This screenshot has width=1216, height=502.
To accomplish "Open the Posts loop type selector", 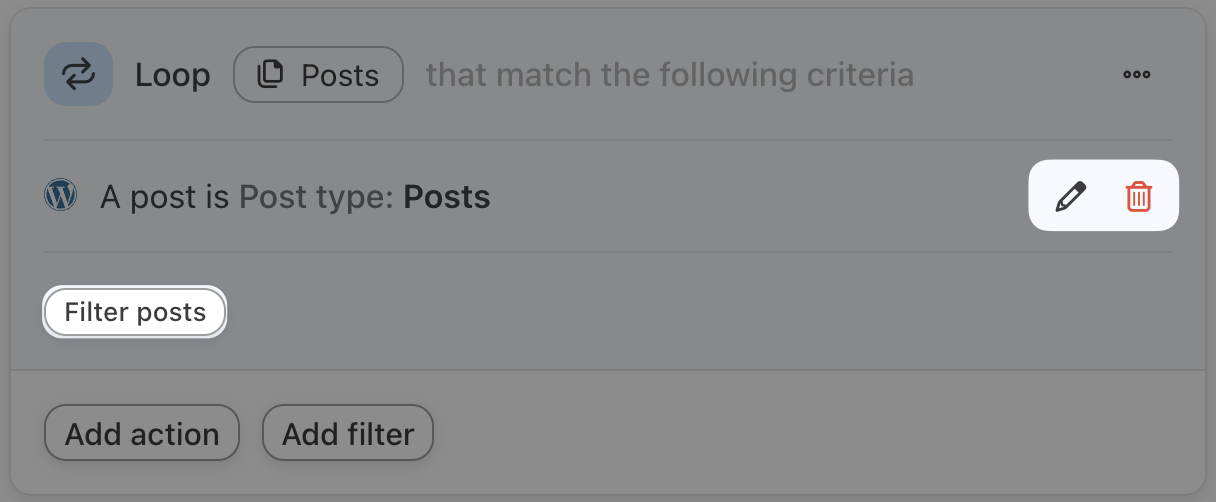I will click(318, 75).
